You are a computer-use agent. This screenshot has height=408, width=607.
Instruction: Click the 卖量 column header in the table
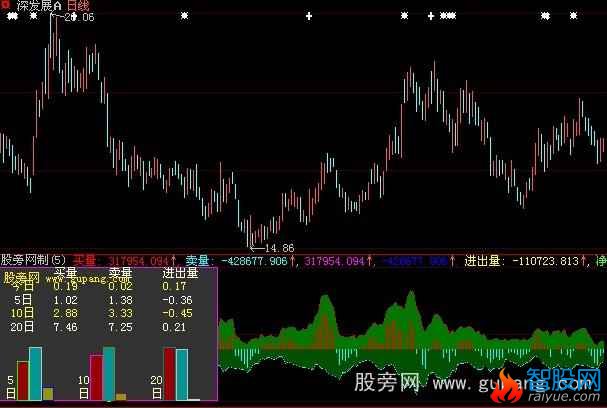click(120, 273)
